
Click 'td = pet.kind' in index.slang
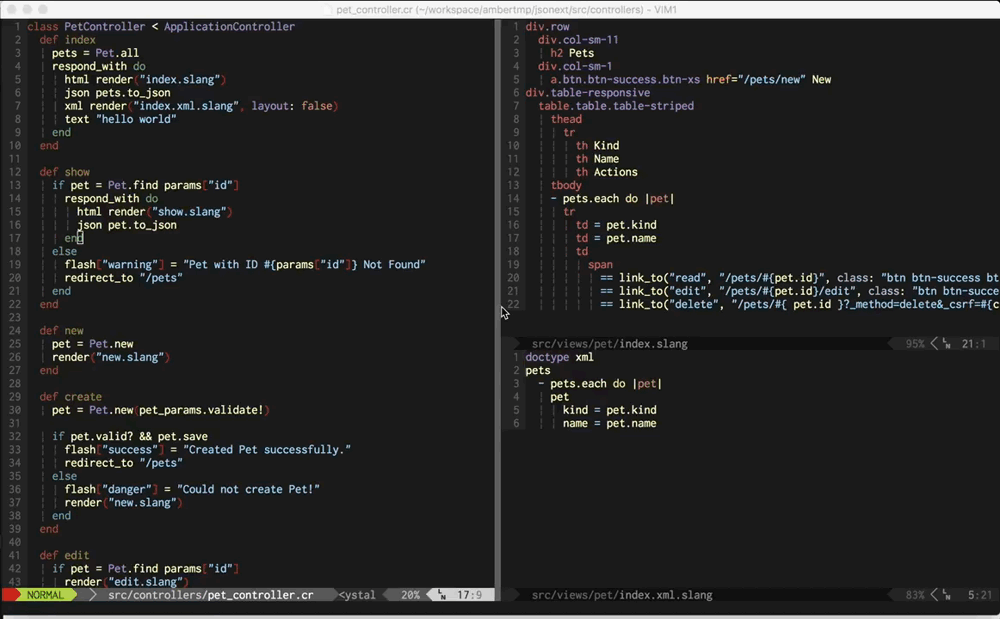click(x=616, y=225)
